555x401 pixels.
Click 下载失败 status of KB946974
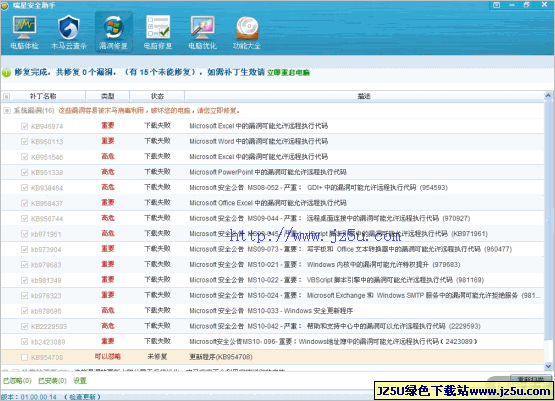[x=157, y=125]
